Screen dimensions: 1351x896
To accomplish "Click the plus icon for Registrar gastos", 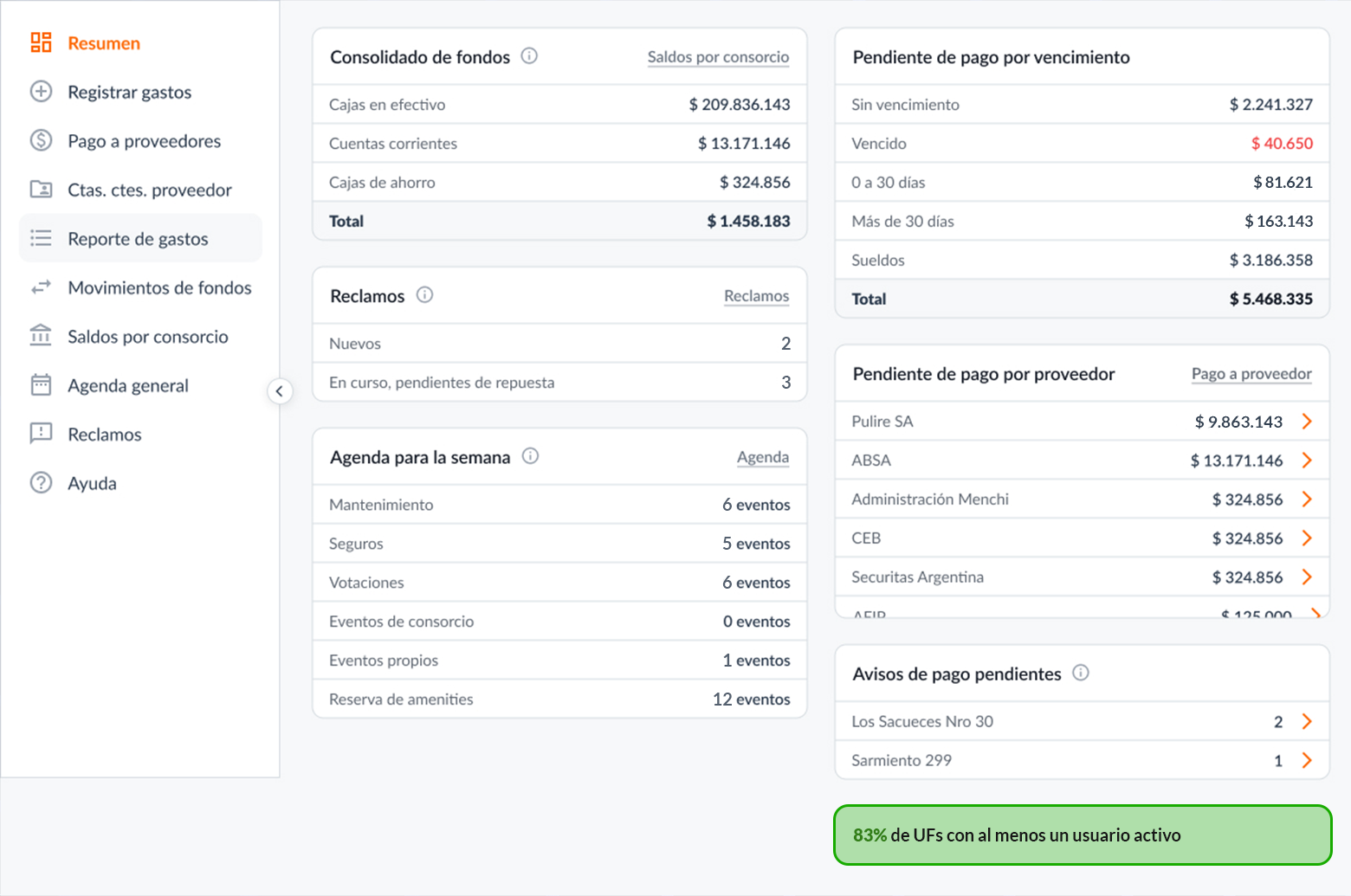I will tap(41, 92).
